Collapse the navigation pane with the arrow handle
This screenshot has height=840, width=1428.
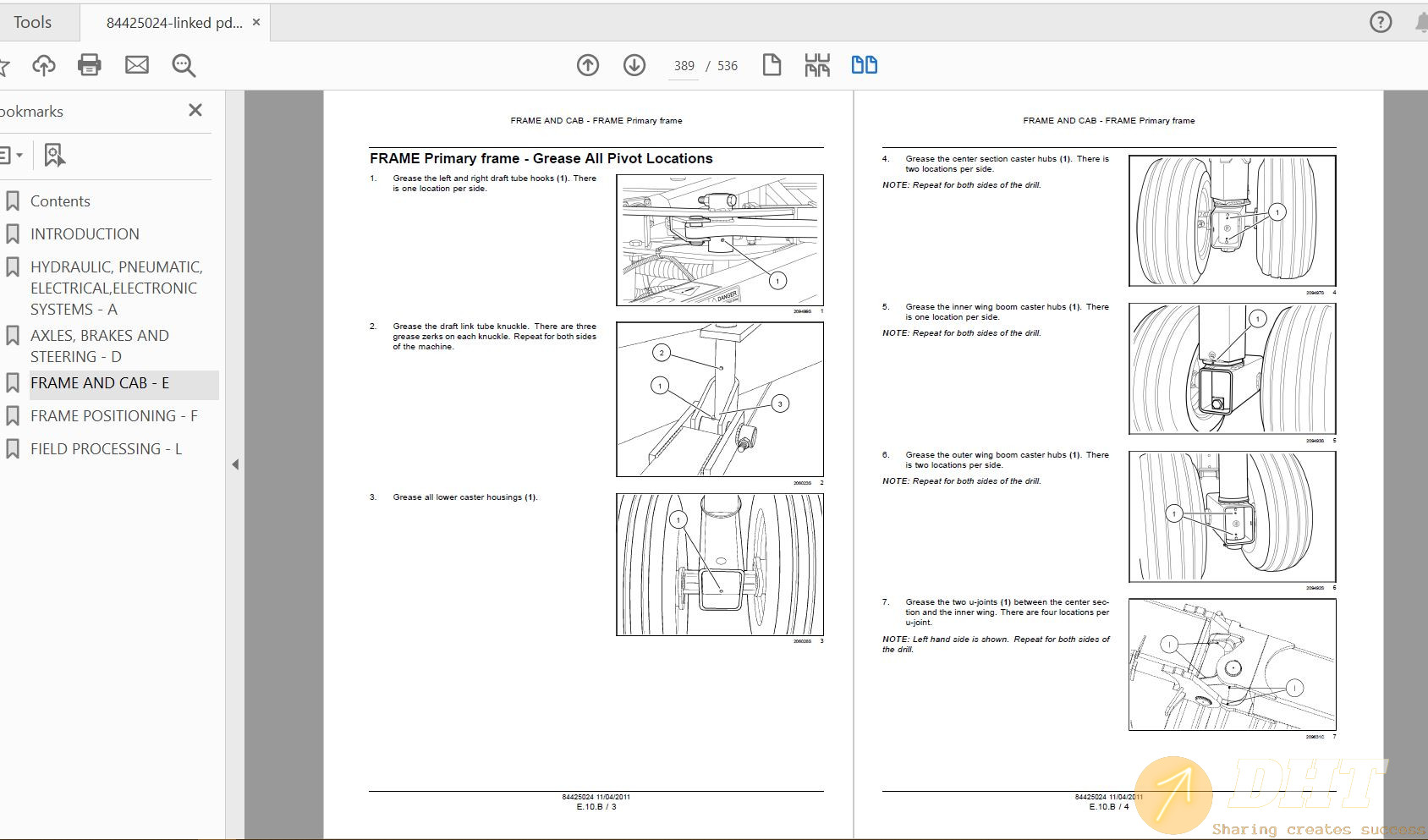click(x=235, y=464)
